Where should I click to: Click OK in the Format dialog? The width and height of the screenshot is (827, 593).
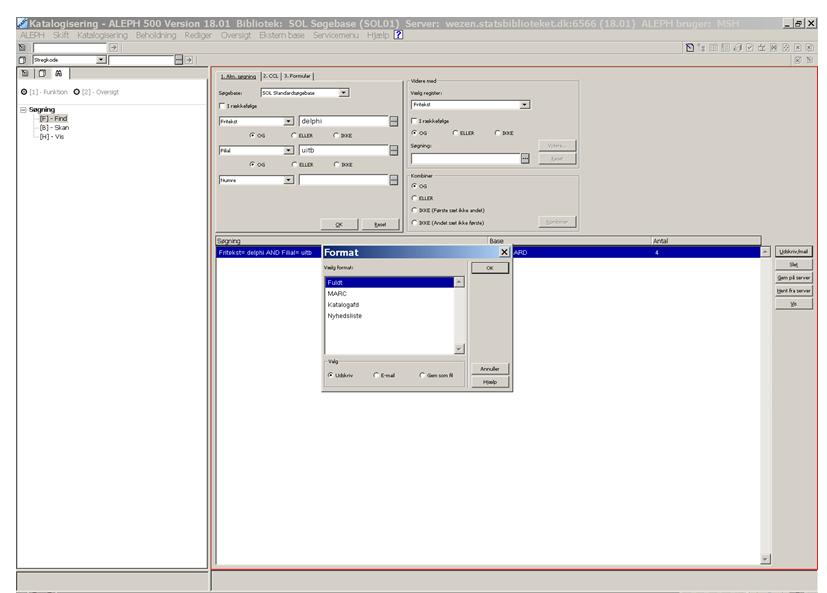pos(489,268)
